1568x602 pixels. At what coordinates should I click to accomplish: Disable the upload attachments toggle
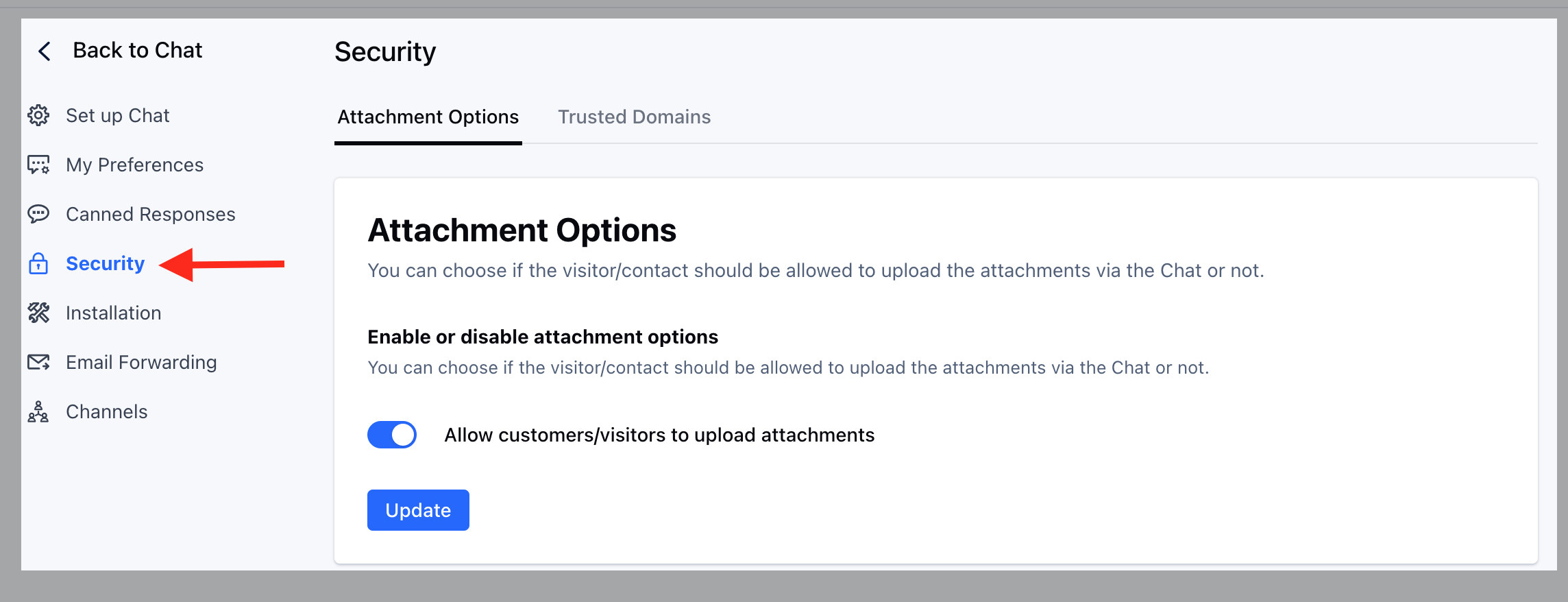[x=392, y=435]
